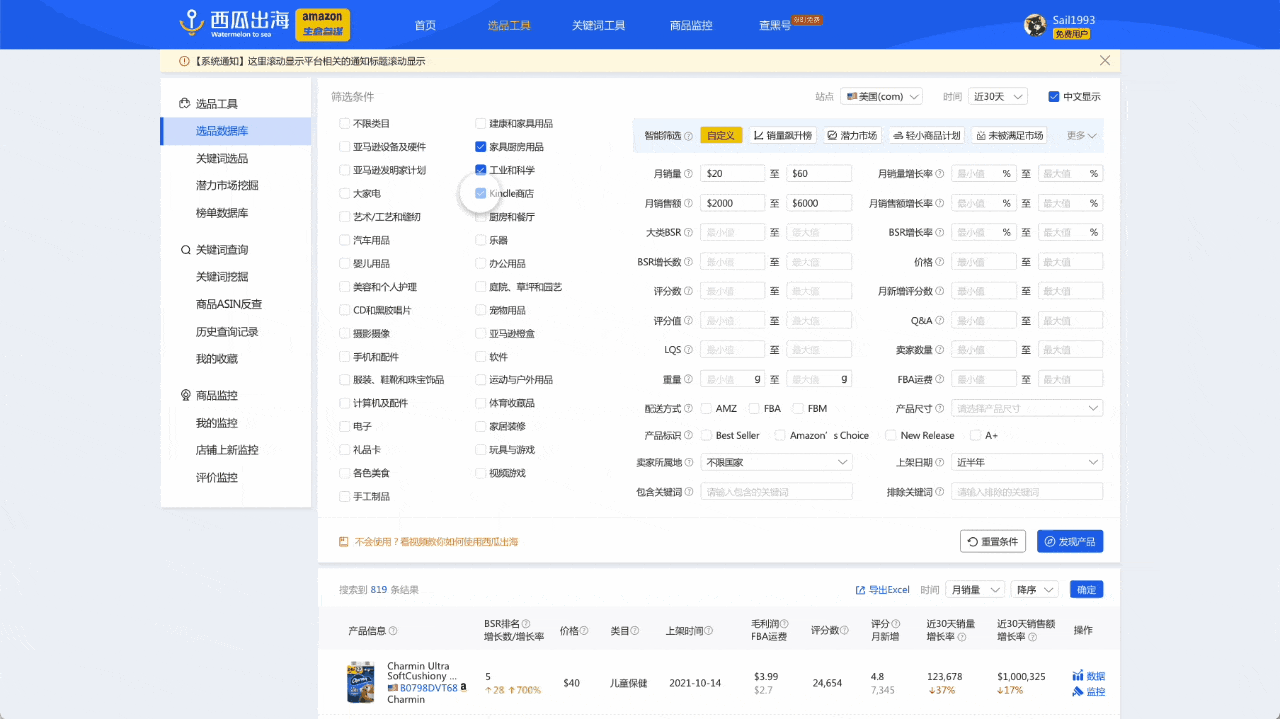Click 选品工具 sidebar section icon
1280x719 pixels.
tap(185, 104)
